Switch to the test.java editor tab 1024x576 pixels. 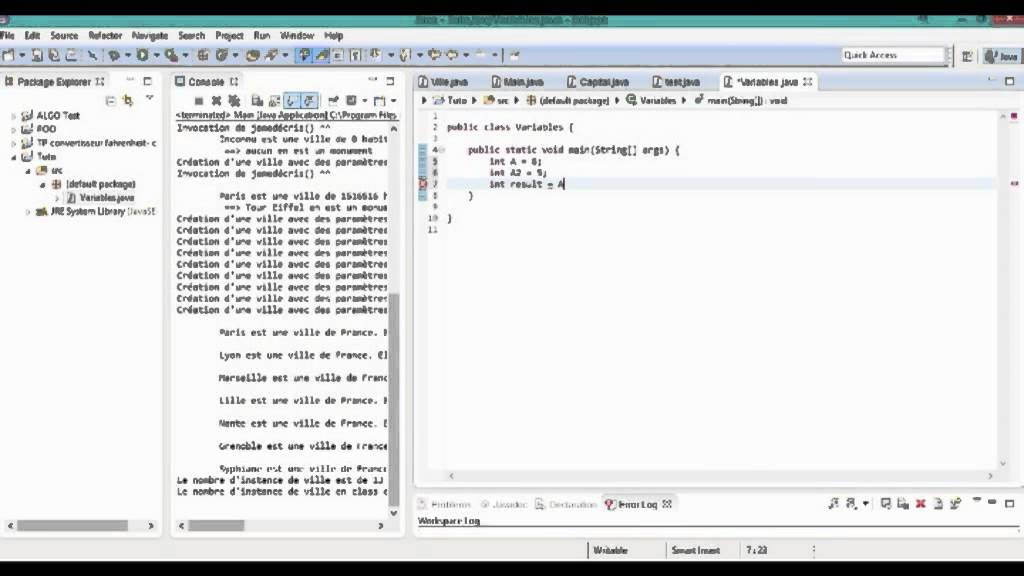pos(676,82)
